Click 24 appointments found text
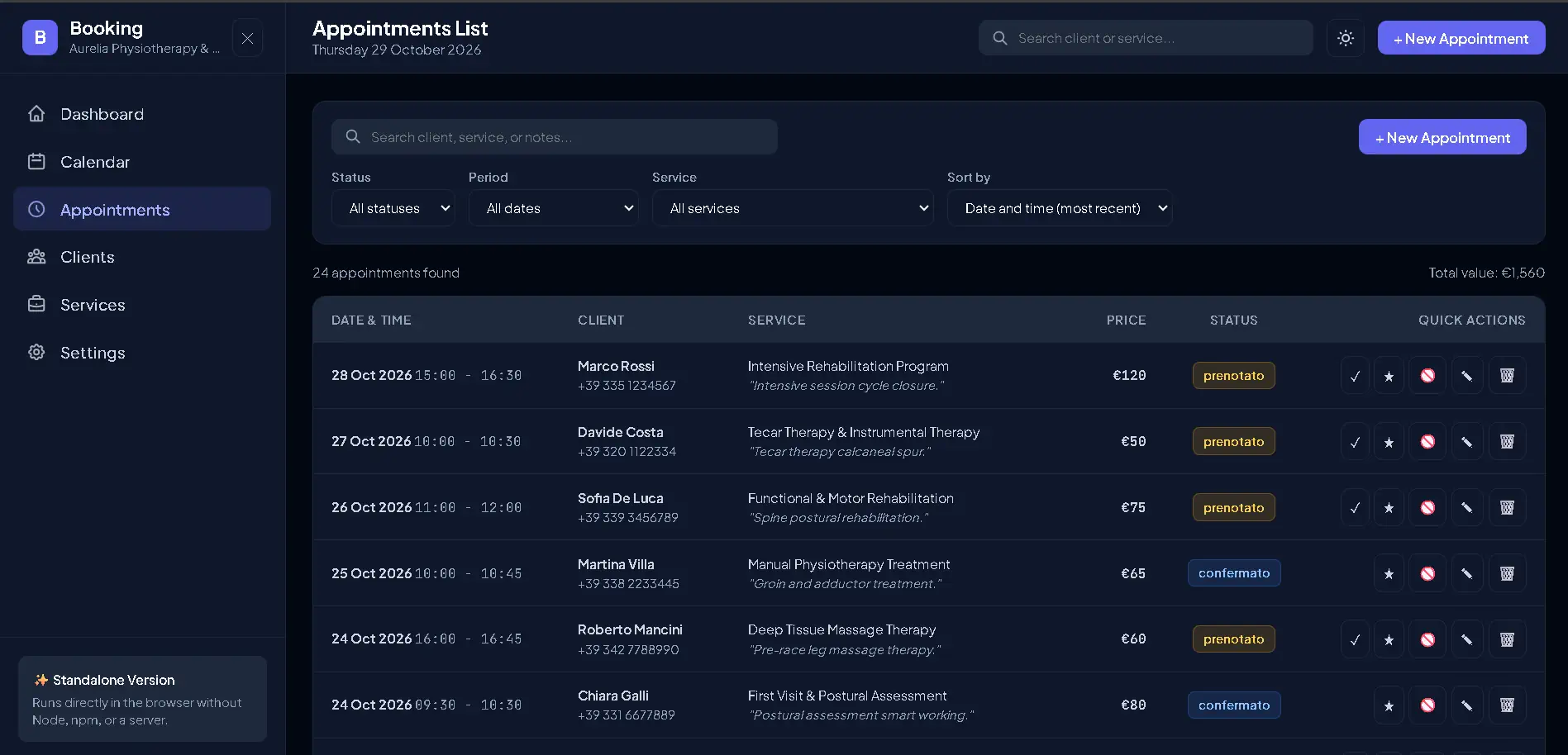The width and height of the screenshot is (1568, 755). point(386,273)
